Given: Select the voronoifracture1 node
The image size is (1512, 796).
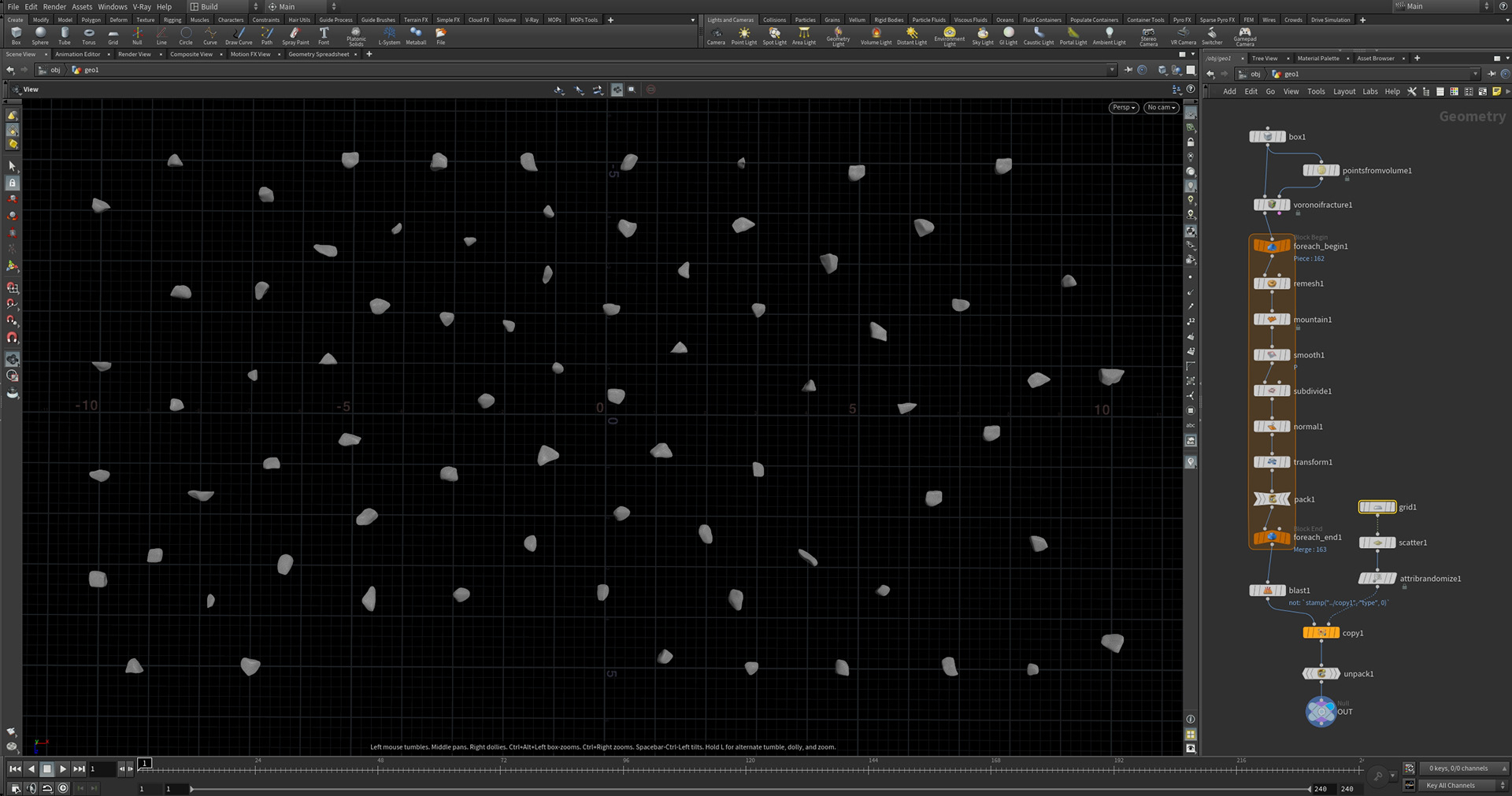Looking at the screenshot, I should (x=1272, y=205).
